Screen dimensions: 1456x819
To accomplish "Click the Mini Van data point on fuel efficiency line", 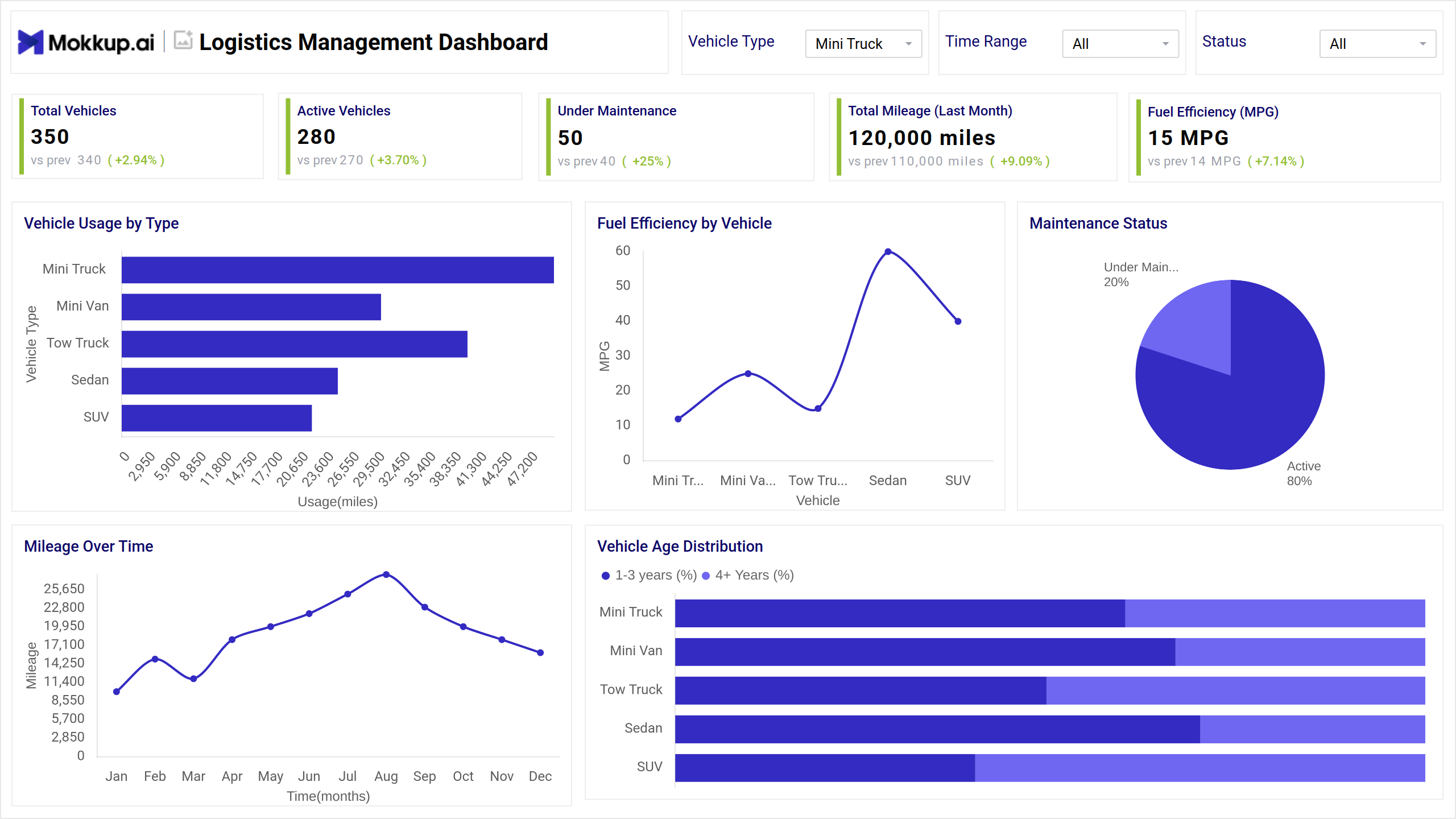I will pos(748,374).
